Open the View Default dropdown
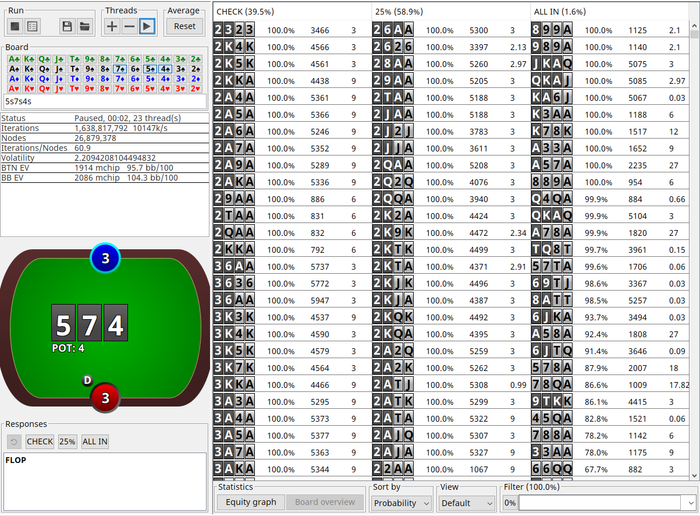 (467, 503)
